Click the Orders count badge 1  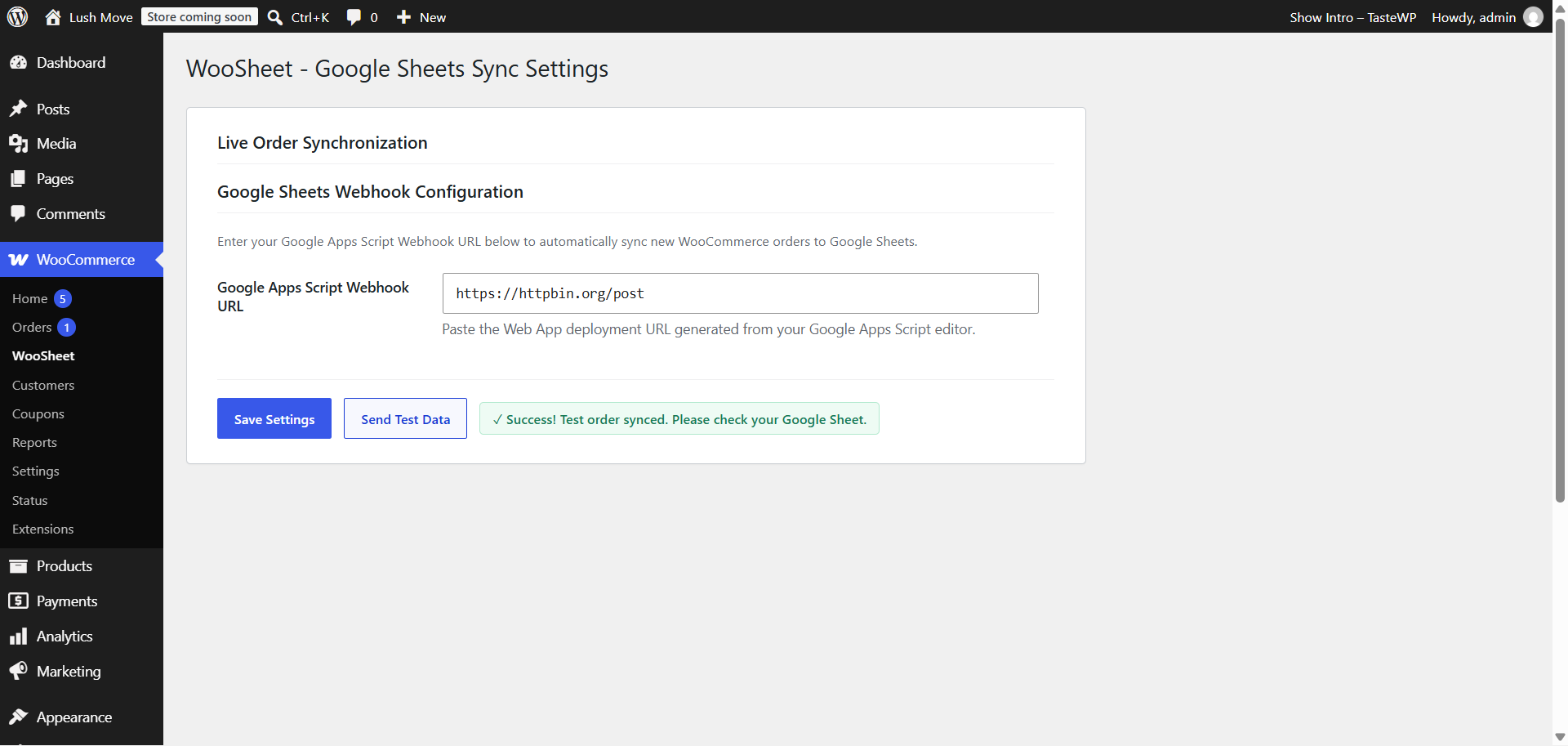pyautogui.click(x=67, y=328)
